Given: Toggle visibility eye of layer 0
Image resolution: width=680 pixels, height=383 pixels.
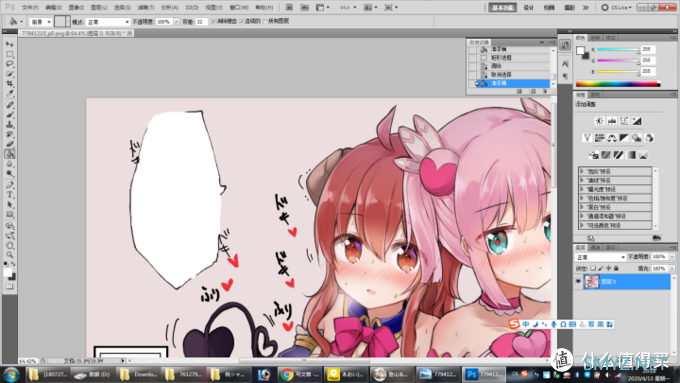Looking at the screenshot, I should pos(578,282).
